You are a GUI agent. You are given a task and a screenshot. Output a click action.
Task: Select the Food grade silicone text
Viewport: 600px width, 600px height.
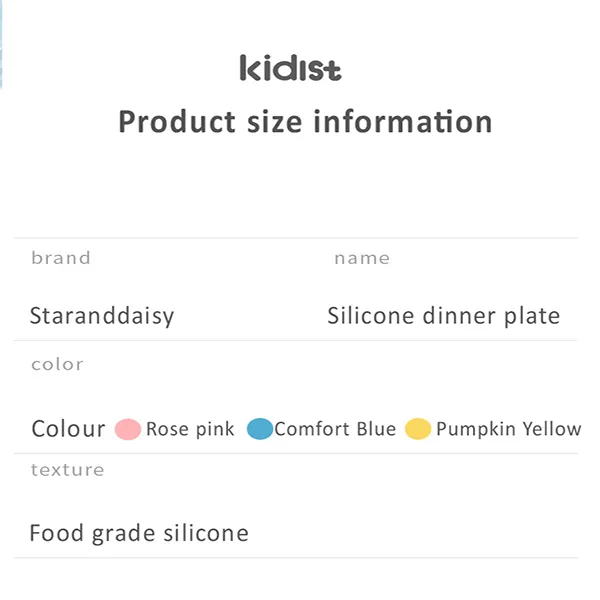(139, 533)
